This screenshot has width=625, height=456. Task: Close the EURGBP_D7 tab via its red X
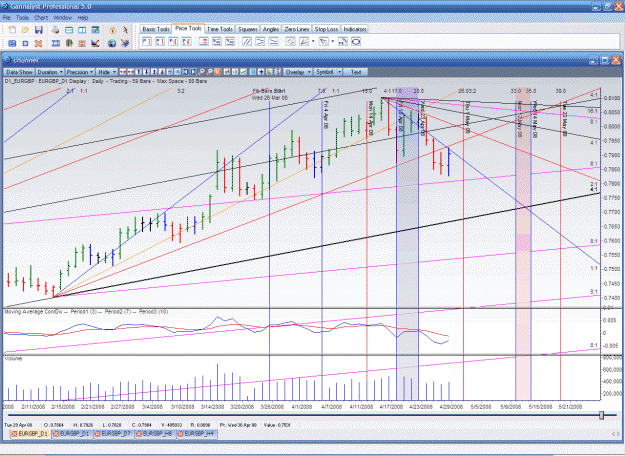pos(98,434)
